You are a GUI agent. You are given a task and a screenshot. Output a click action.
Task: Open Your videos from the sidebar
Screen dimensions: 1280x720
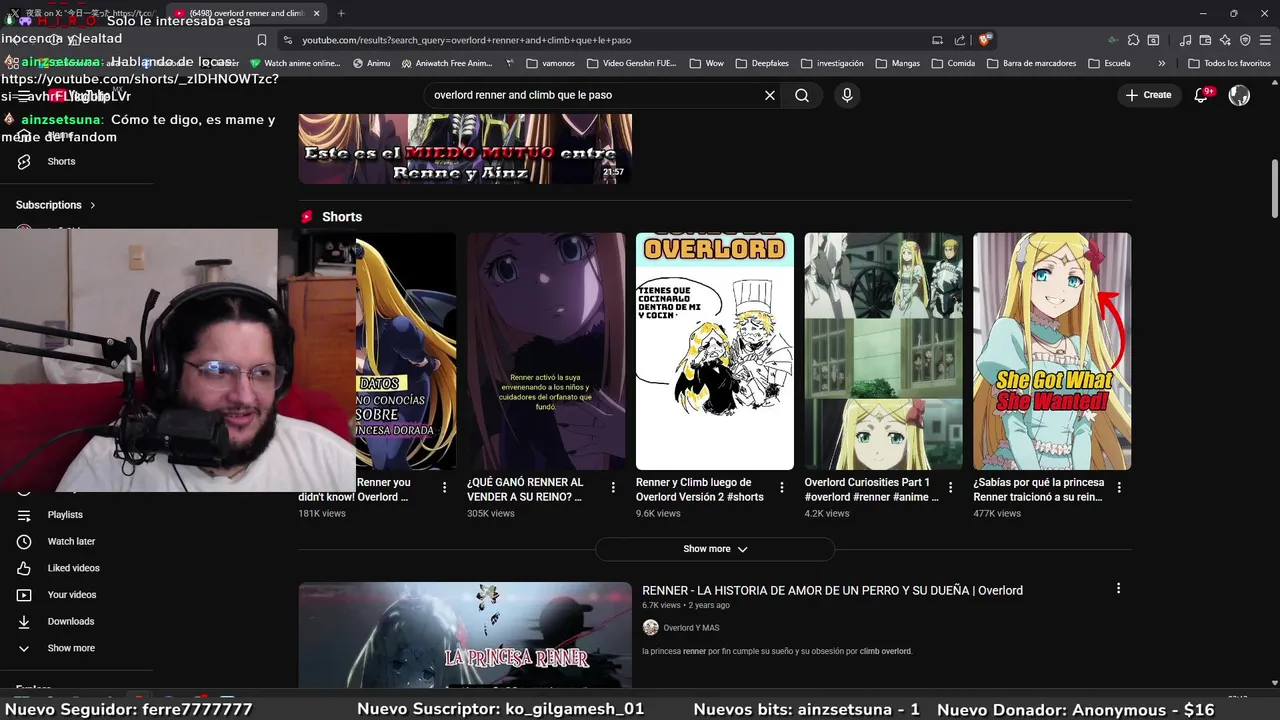72,595
